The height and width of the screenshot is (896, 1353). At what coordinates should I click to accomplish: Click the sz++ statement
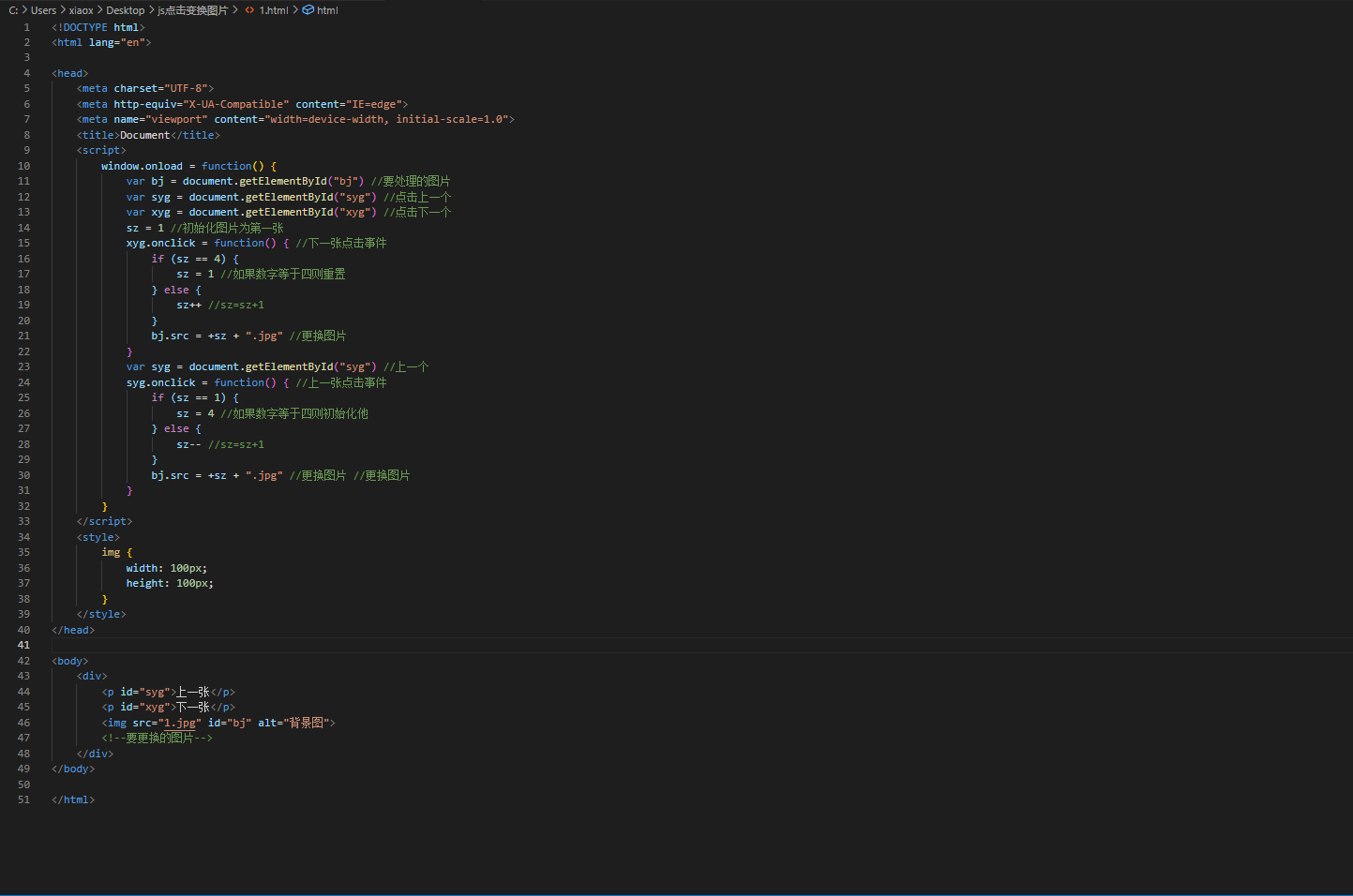tap(188, 305)
